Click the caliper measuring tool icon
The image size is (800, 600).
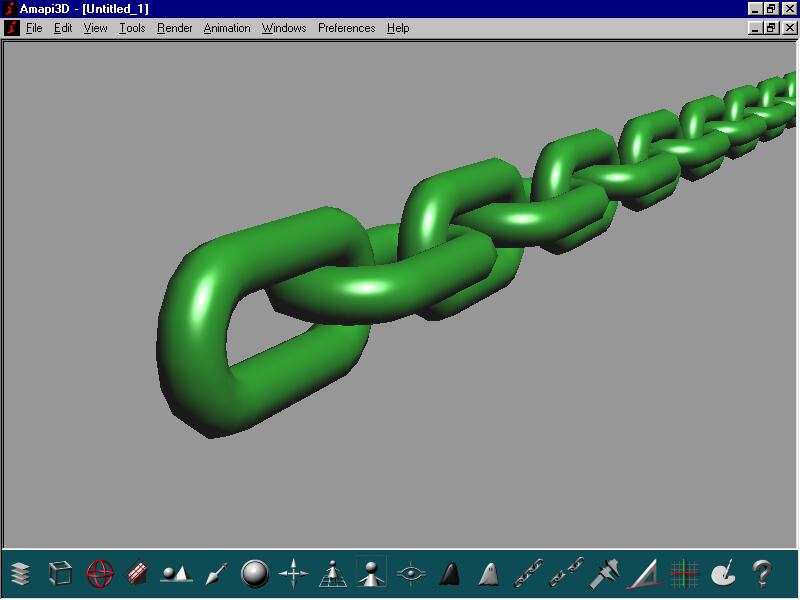(x=604, y=573)
